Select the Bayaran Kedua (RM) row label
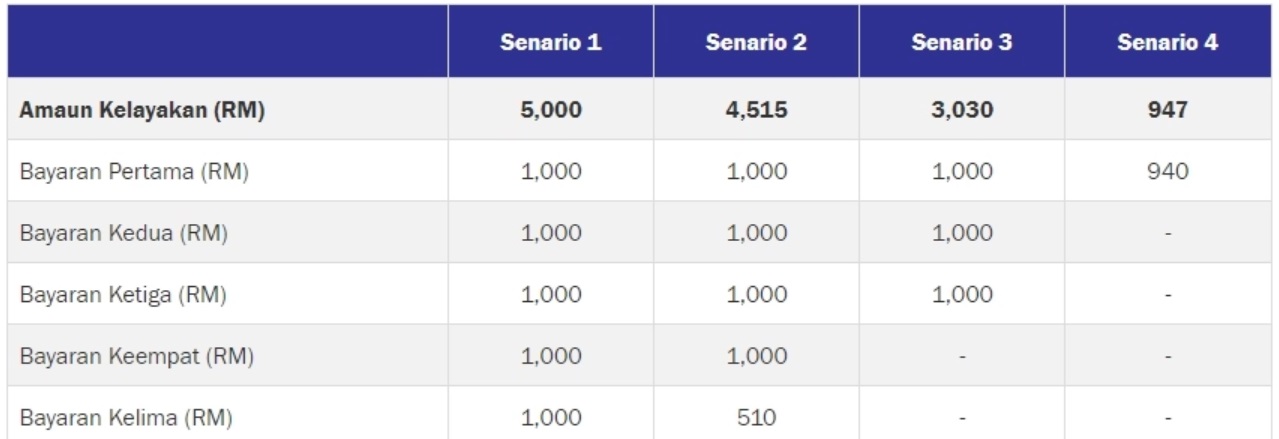The width and height of the screenshot is (1279, 439). click(x=123, y=234)
